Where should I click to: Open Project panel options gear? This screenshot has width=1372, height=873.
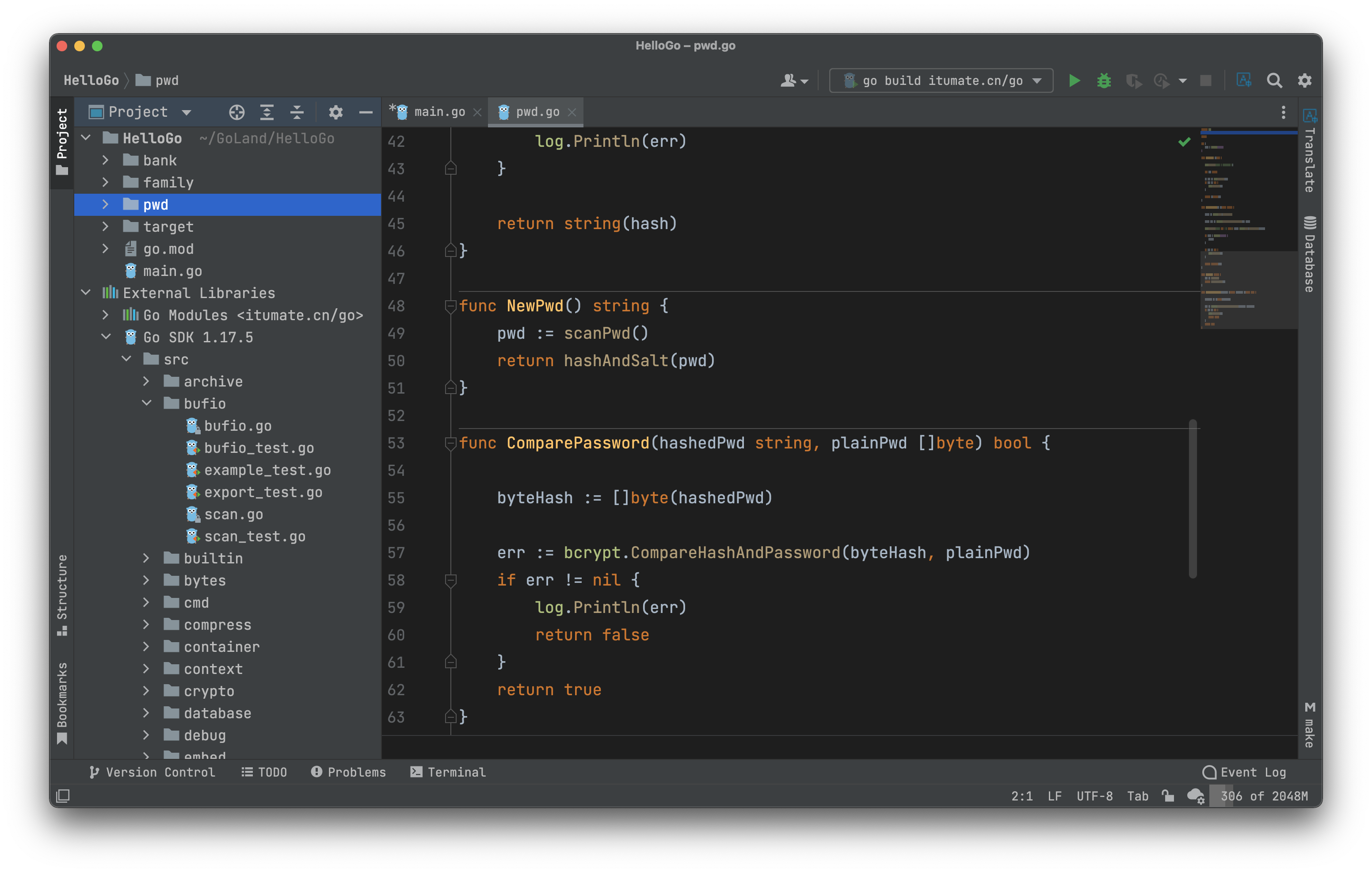335,112
